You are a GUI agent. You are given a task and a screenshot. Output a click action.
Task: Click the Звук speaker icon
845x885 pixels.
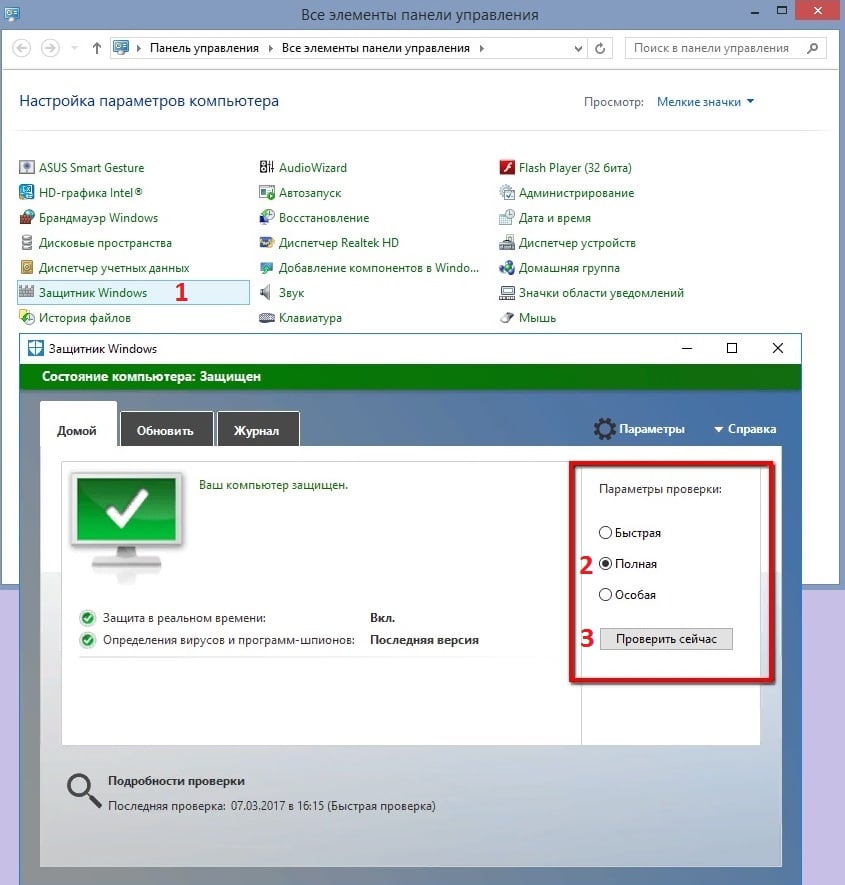tap(266, 292)
